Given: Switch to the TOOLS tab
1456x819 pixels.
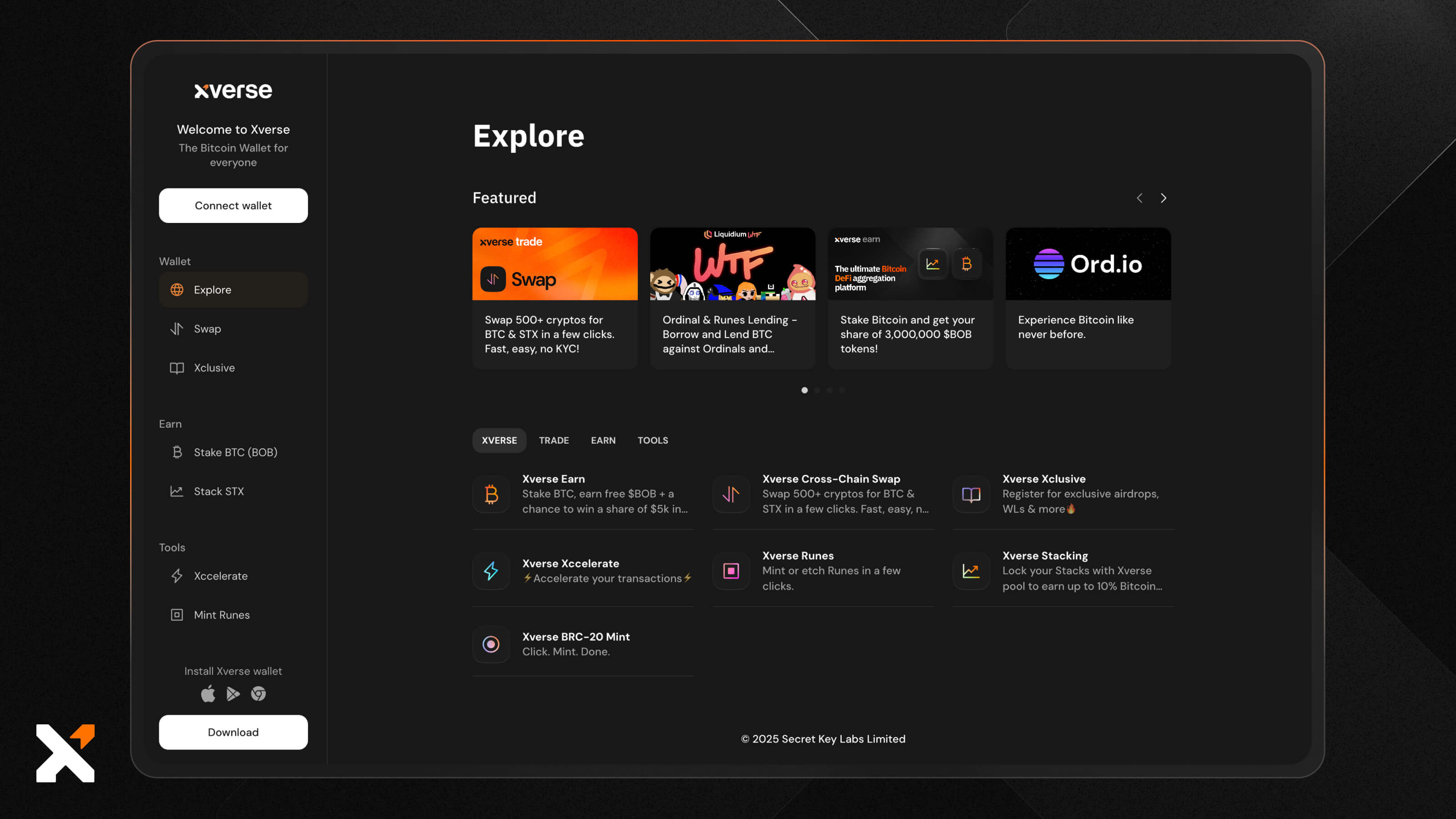Looking at the screenshot, I should 653,440.
